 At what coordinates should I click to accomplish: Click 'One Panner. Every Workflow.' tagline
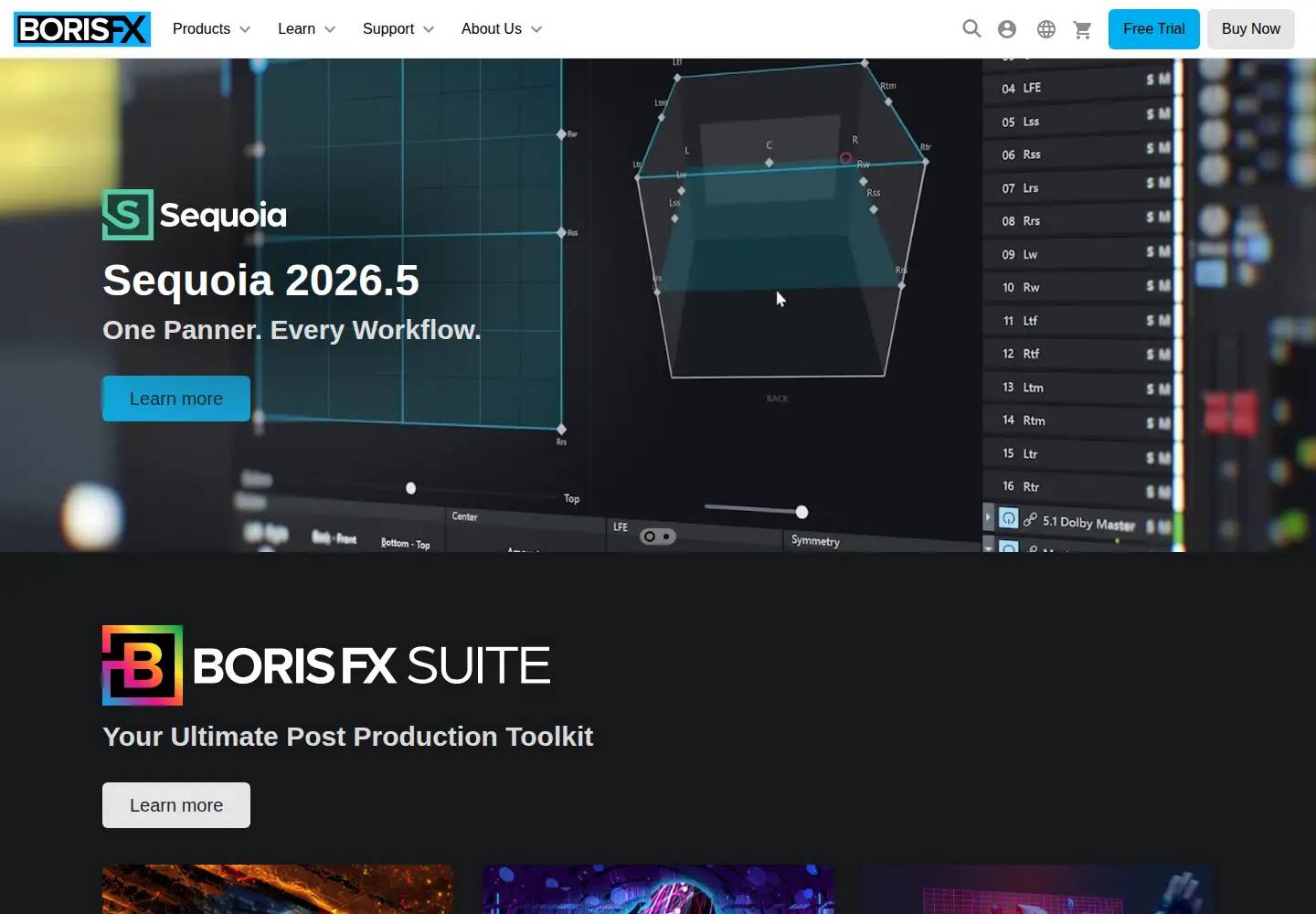pos(292,330)
